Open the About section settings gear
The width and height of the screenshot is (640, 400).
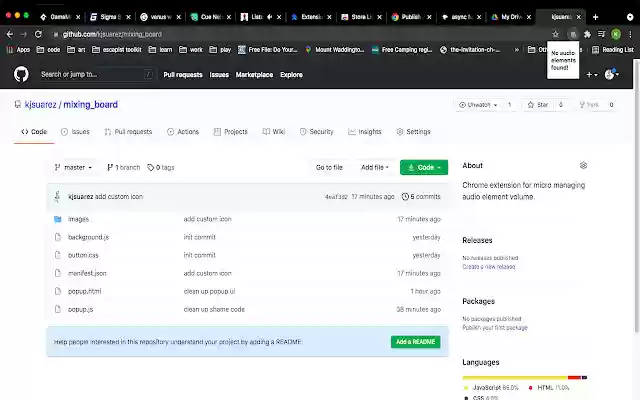click(x=583, y=166)
